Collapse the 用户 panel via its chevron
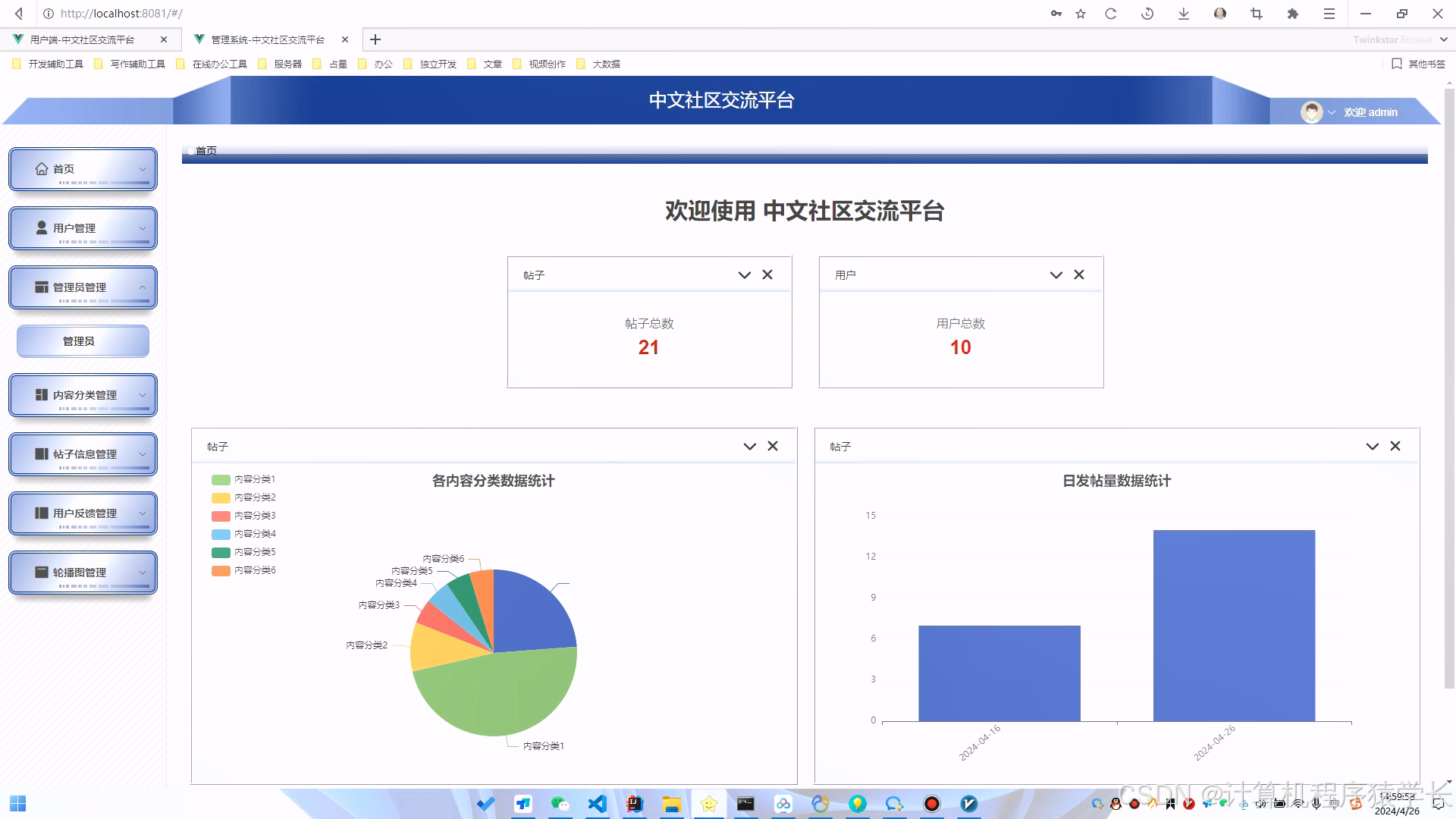Image resolution: width=1456 pixels, height=819 pixels. 1056,275
